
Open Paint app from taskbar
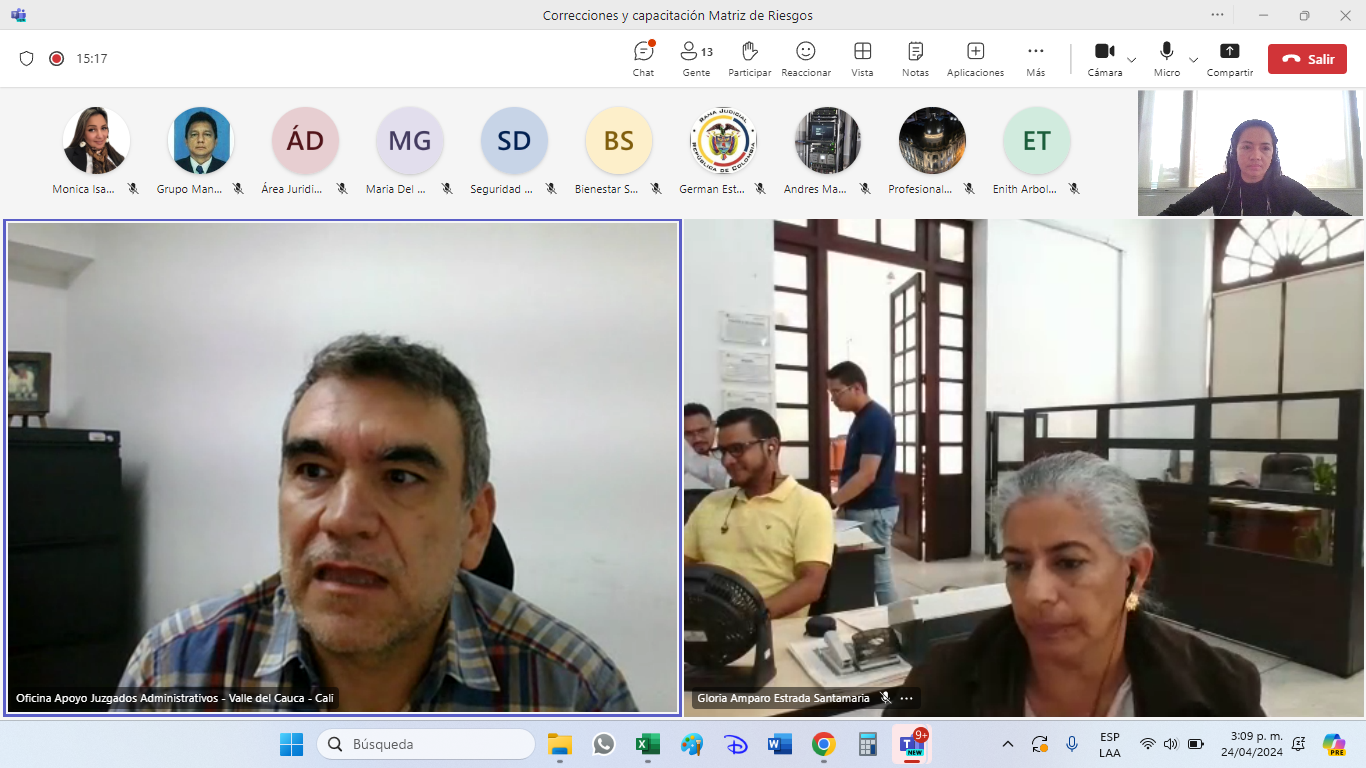coord(691,744)
